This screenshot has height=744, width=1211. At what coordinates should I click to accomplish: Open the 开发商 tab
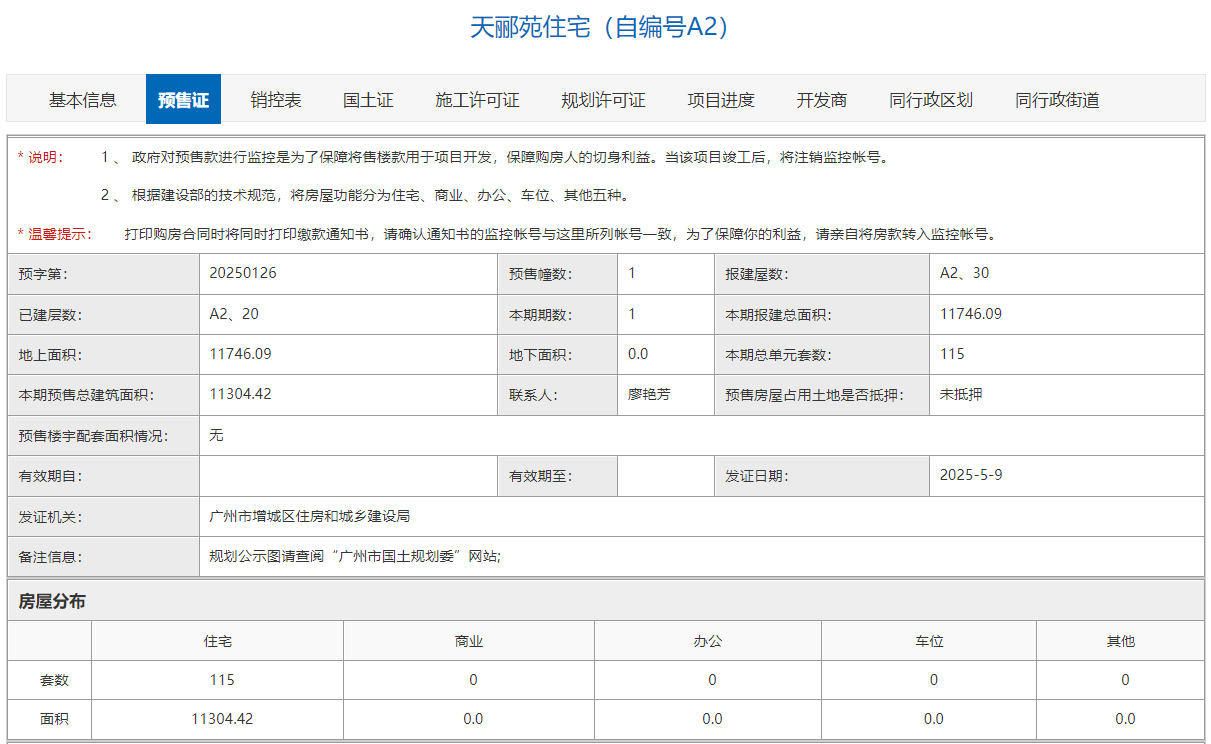[822, 100]
